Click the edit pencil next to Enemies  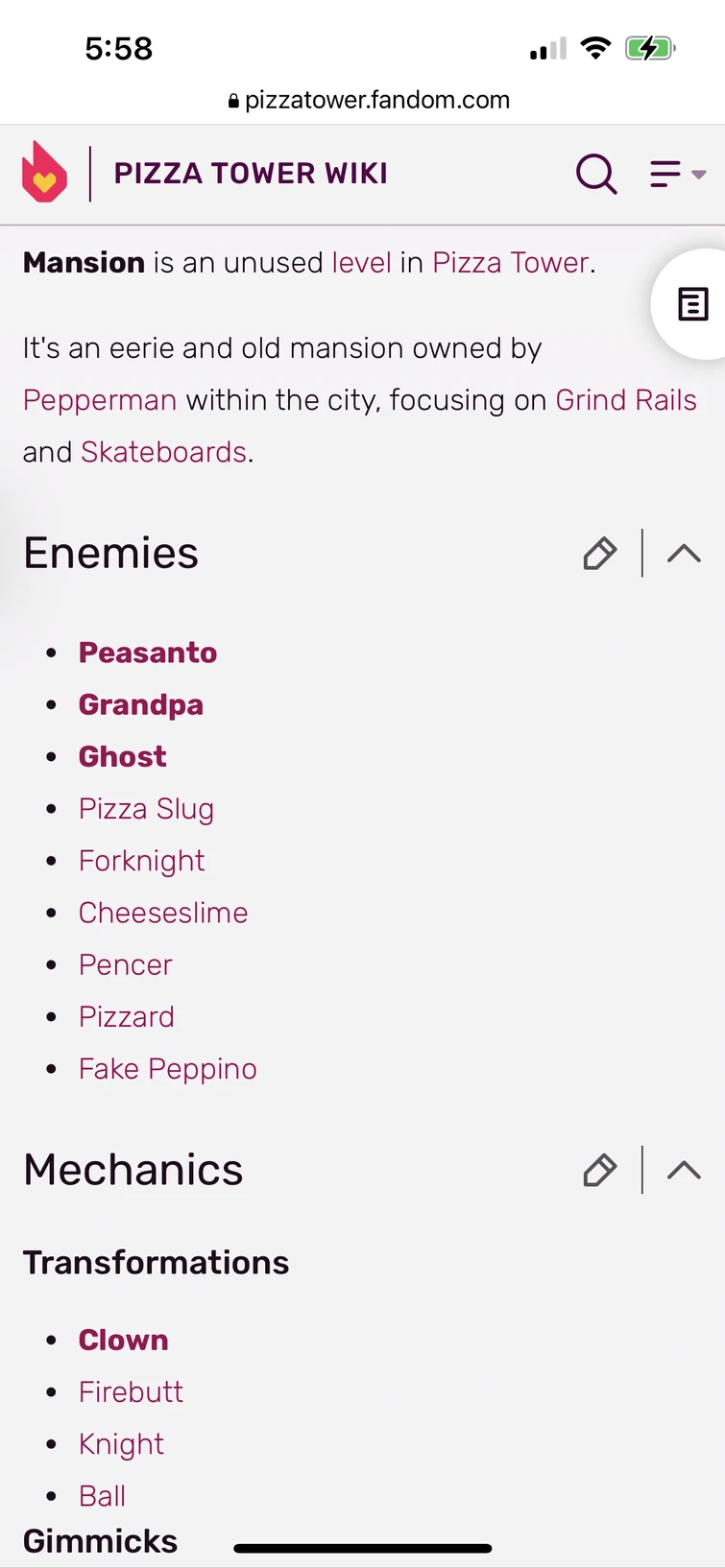[x=599, y=554]
